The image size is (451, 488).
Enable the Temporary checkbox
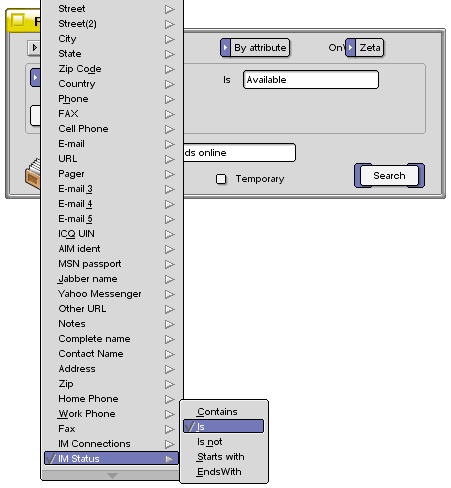(x=221, y=179)
